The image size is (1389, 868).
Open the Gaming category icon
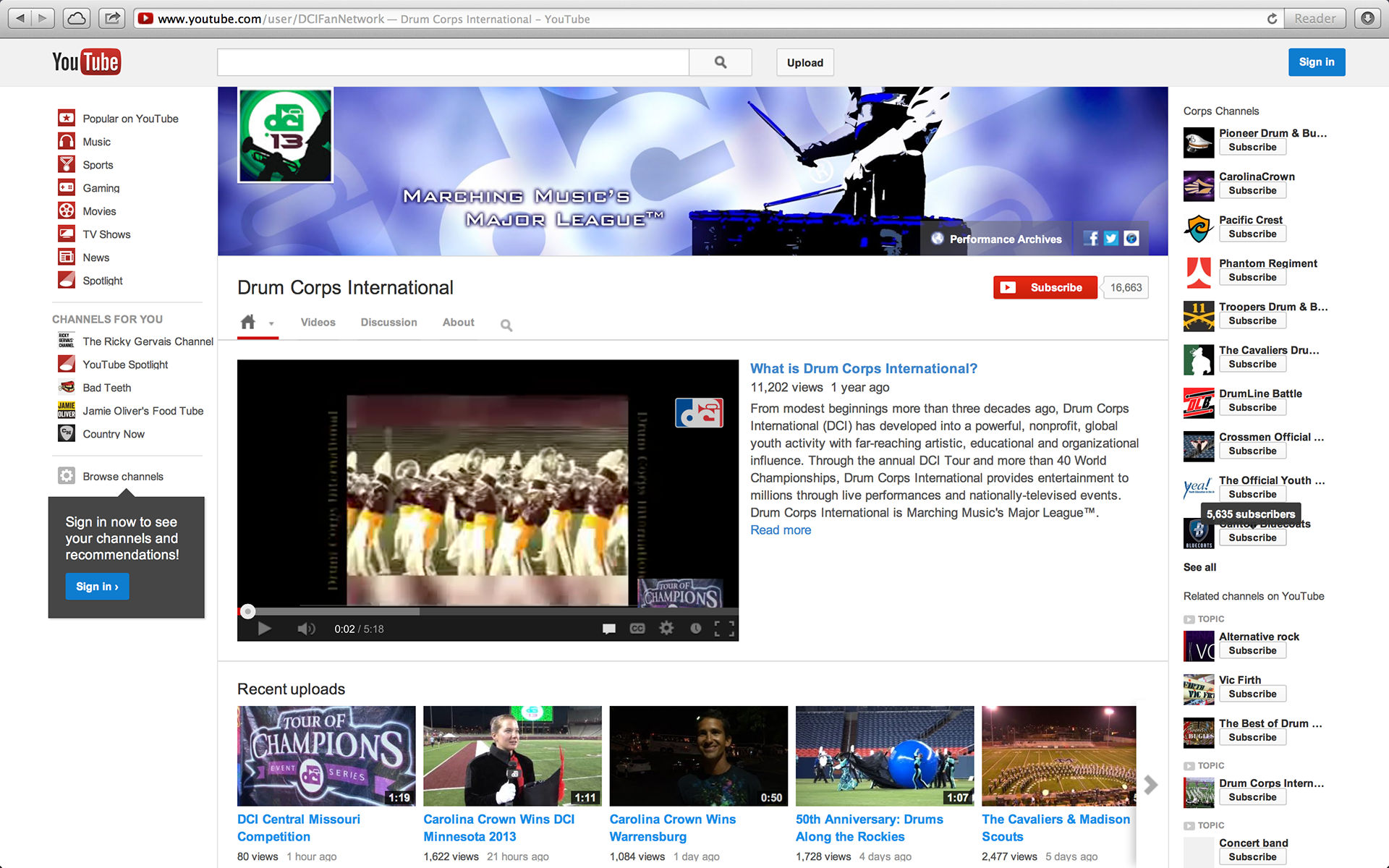67,187
